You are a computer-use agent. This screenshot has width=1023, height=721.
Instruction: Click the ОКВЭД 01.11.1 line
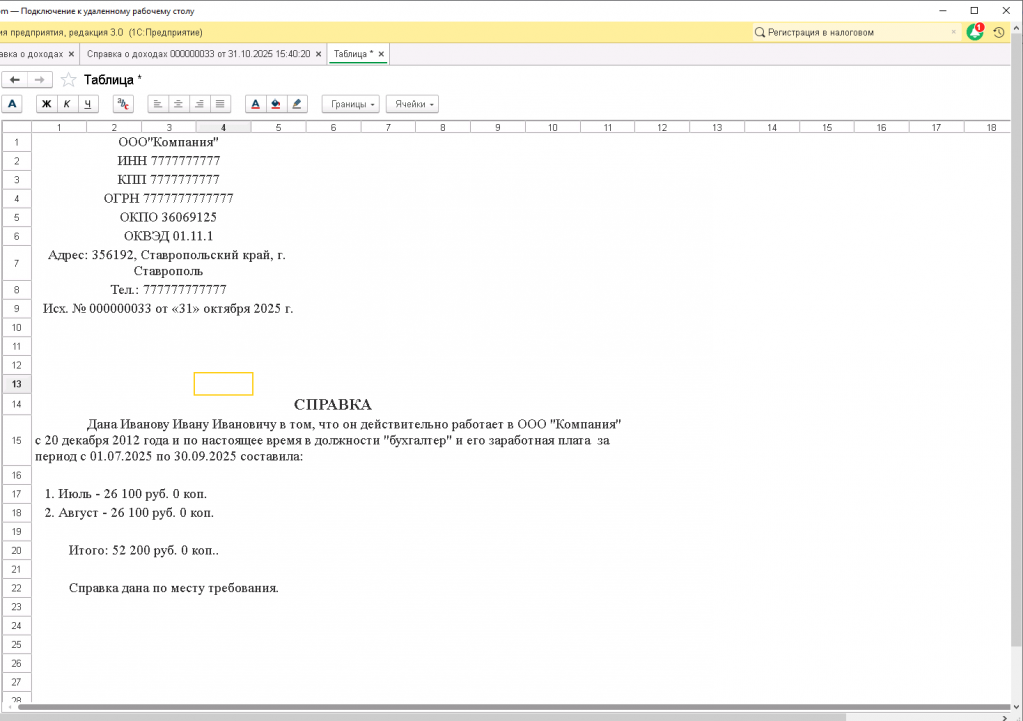click(168, 236)
